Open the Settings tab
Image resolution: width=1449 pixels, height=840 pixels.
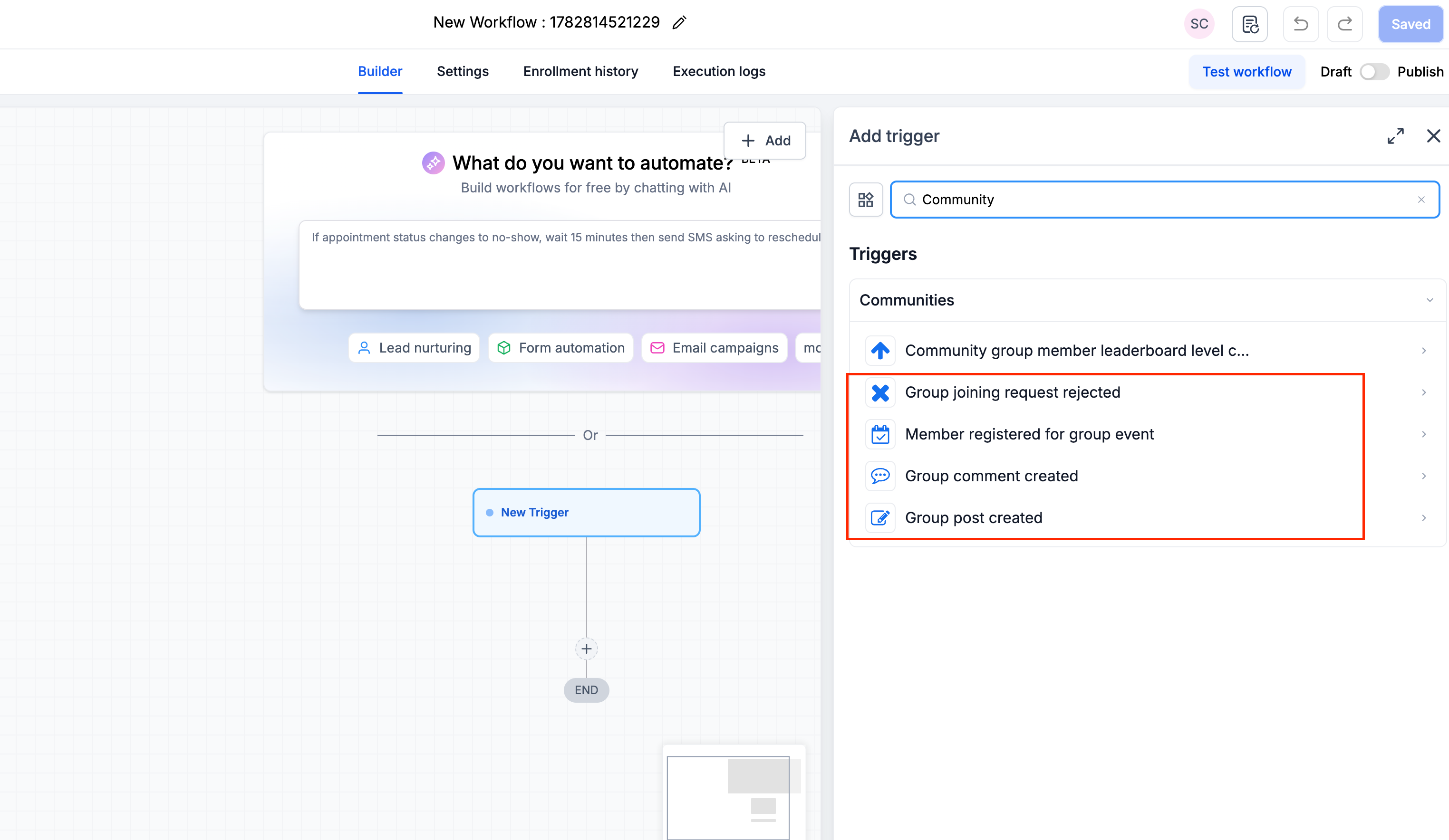[x=462, y=71]
